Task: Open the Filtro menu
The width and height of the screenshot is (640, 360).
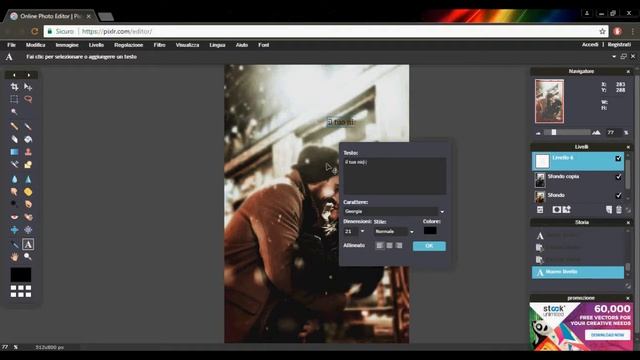Action: pos(160,45)
